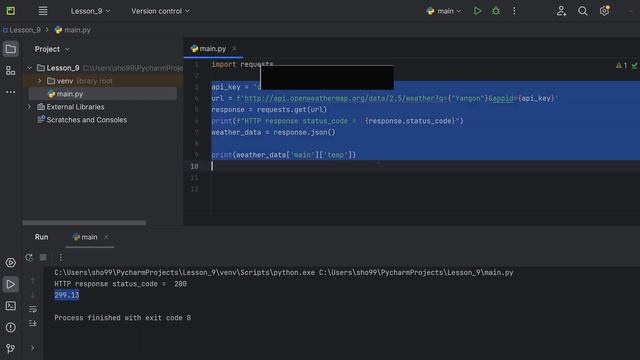Start debugging with the bug icon
Screen dimensions: 640x360
(496, 11)
